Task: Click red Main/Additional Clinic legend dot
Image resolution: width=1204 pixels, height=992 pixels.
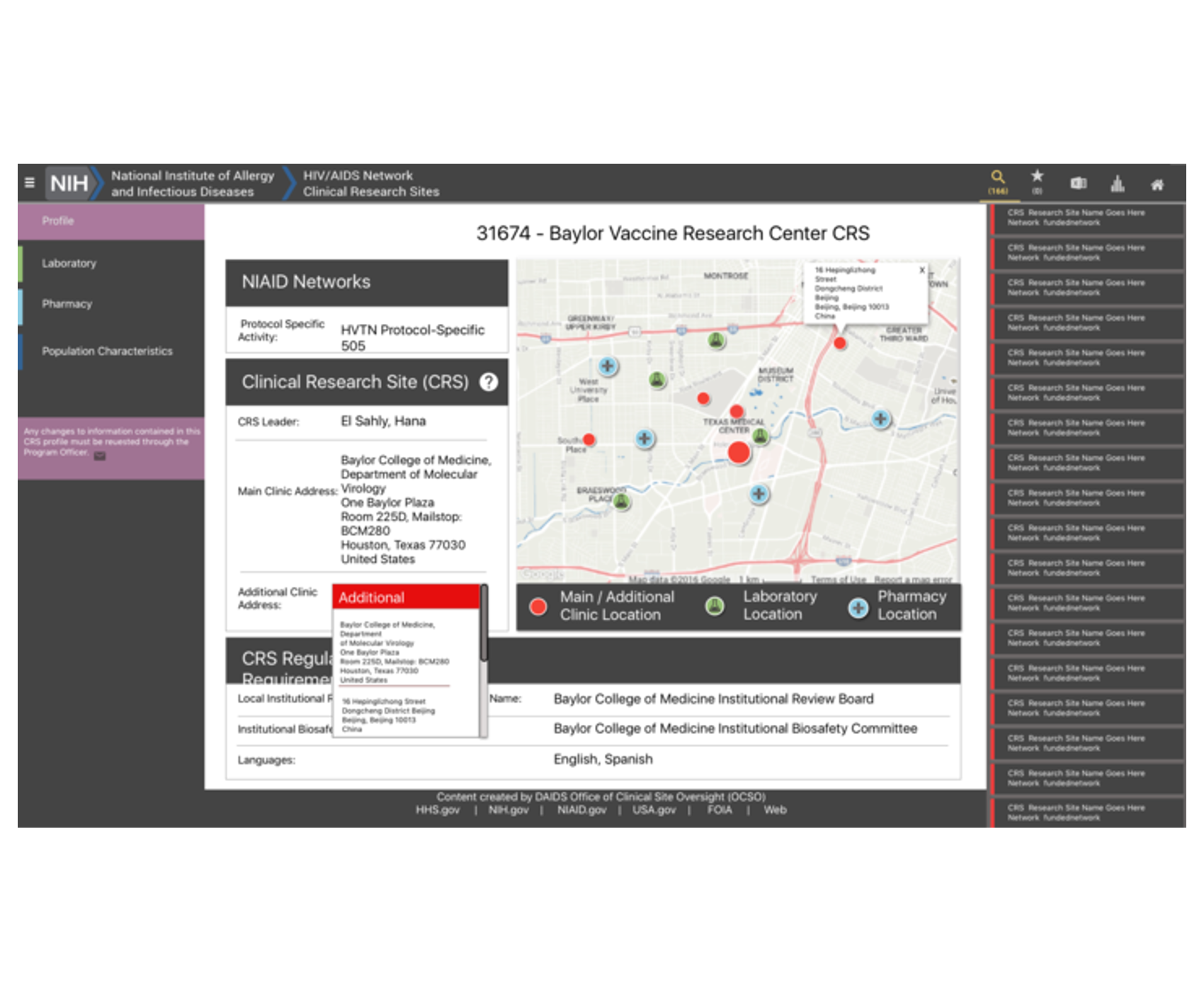Action: tap(538, 607)
